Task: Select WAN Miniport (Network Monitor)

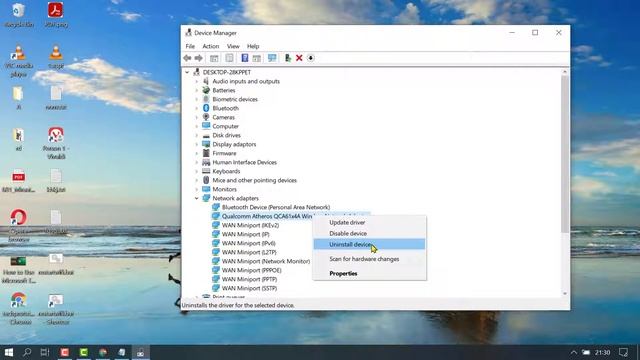Action: click(x=266, y=261)
